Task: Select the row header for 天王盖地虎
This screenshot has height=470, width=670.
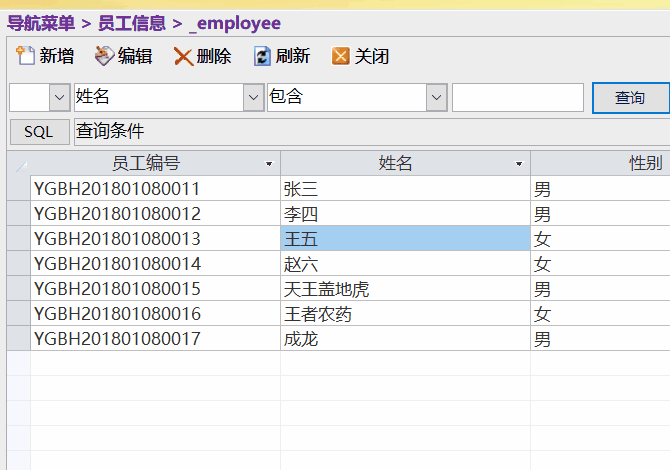Action: (x=19, y=288)
